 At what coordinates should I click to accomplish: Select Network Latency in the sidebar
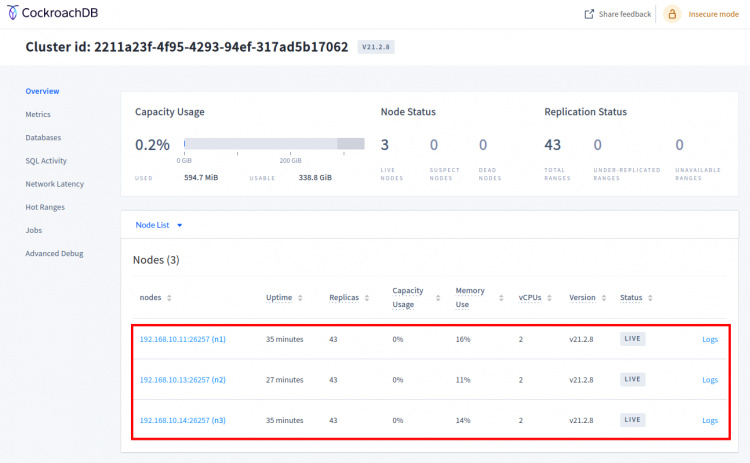[x=54, y=184]
